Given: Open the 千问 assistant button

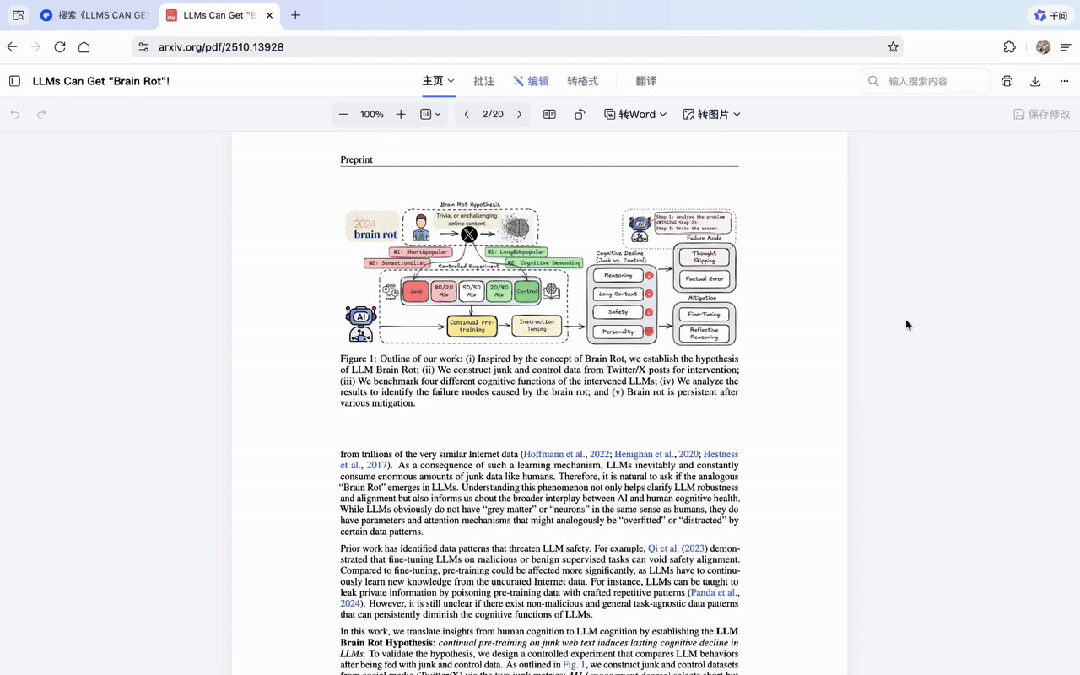Looking at the screenshot, I should tap(1050, 15).
